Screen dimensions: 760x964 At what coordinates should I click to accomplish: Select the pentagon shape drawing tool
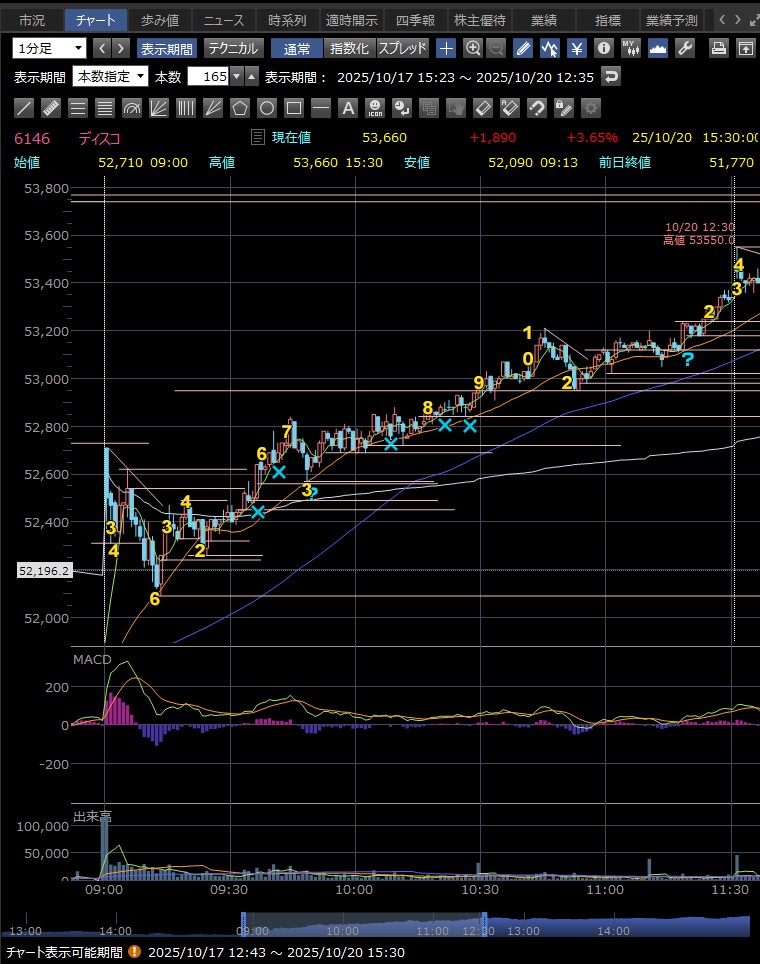(x=240, y=108)
